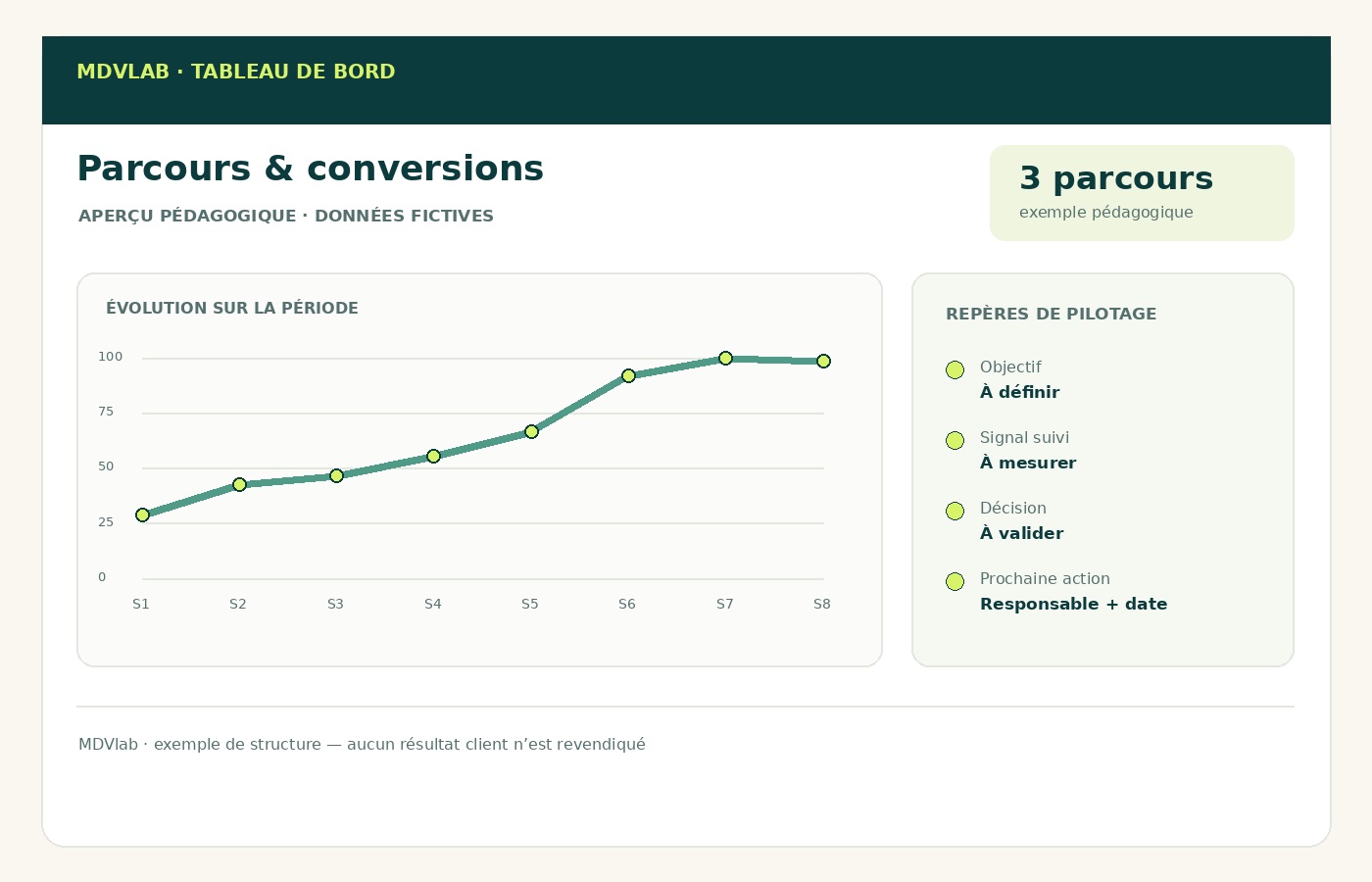
Task: Click the 100 y-axis label
Action: tap(111, 357)
